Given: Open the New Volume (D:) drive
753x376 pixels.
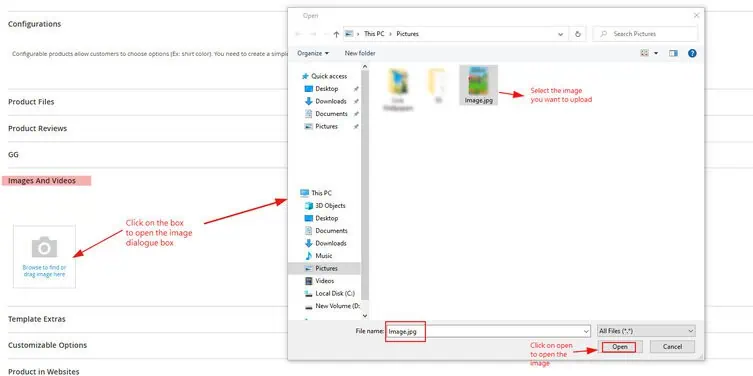Looking at the screenshot, I should point(337,306).
